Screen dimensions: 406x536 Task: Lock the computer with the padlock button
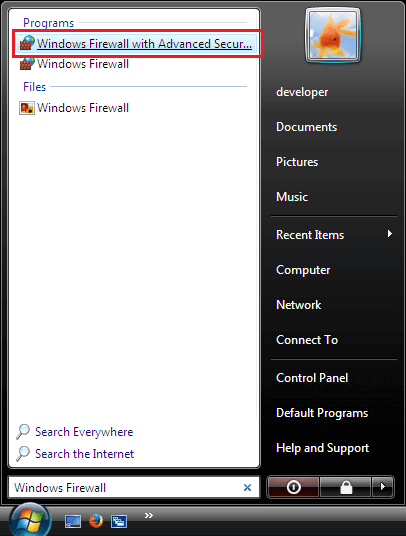[x=346, y=487]
